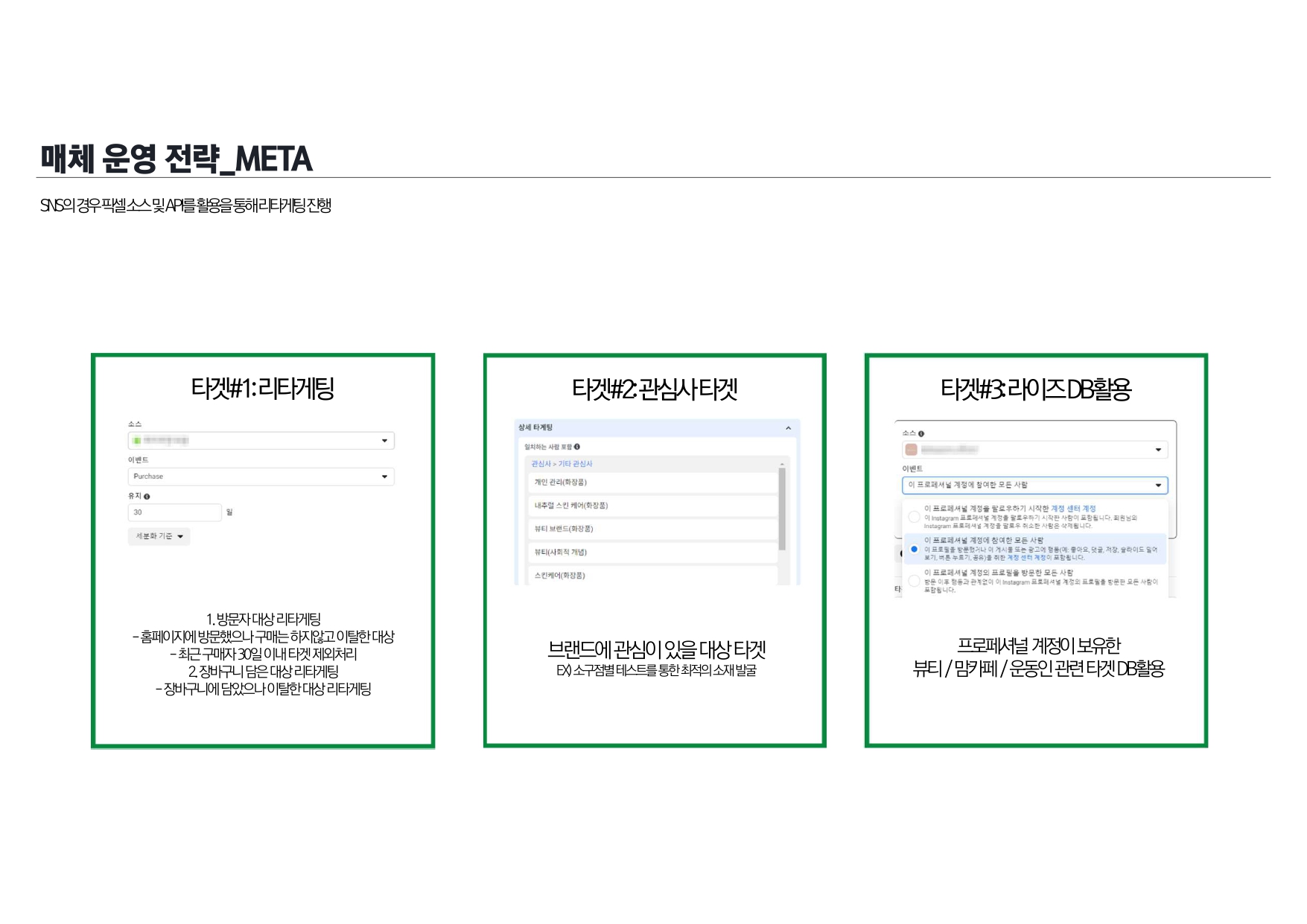
Task: Click the info icon beside 유지 label
Action: click(x=147, y=497)
